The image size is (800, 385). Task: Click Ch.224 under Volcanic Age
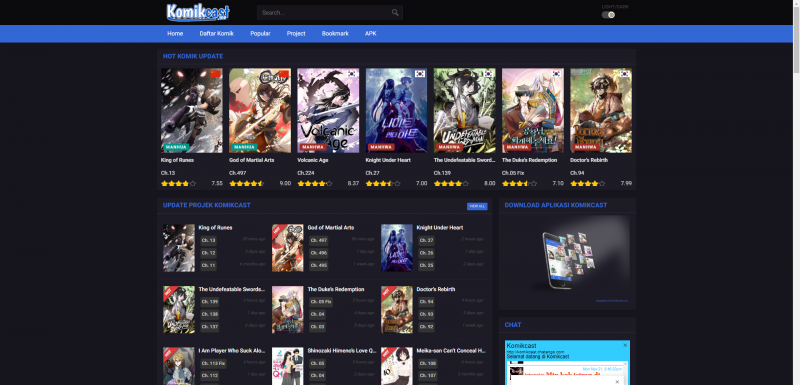(306, 173)
